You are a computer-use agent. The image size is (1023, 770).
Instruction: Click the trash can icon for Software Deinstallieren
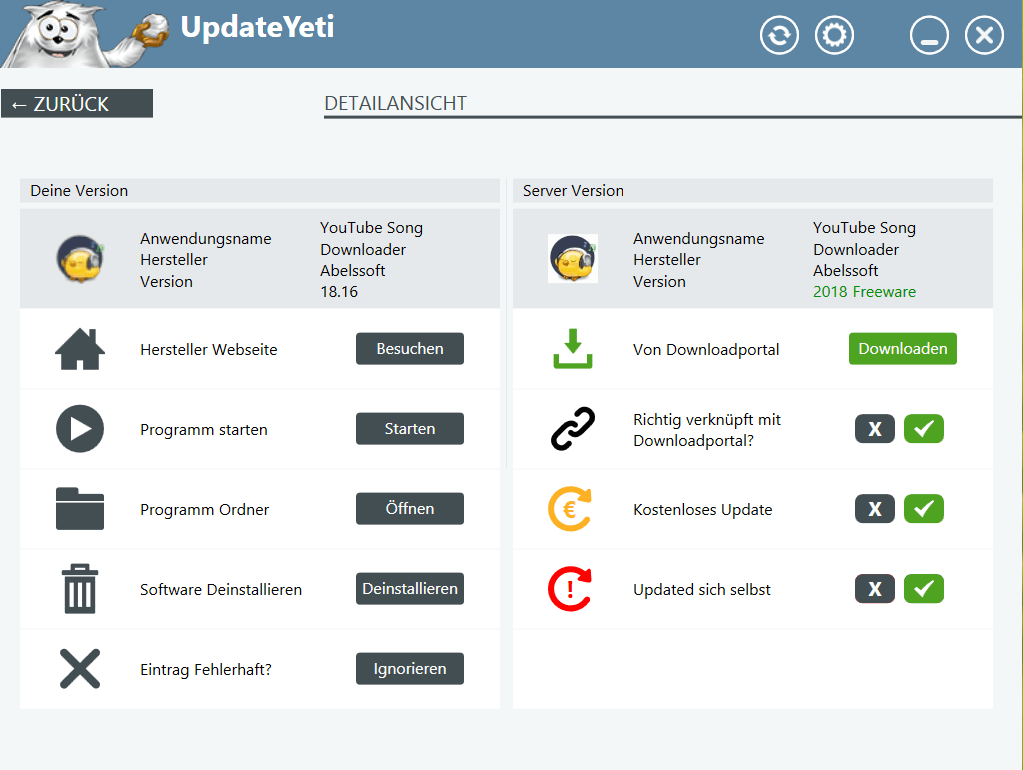pyautogui.click(x=80, y=589)
